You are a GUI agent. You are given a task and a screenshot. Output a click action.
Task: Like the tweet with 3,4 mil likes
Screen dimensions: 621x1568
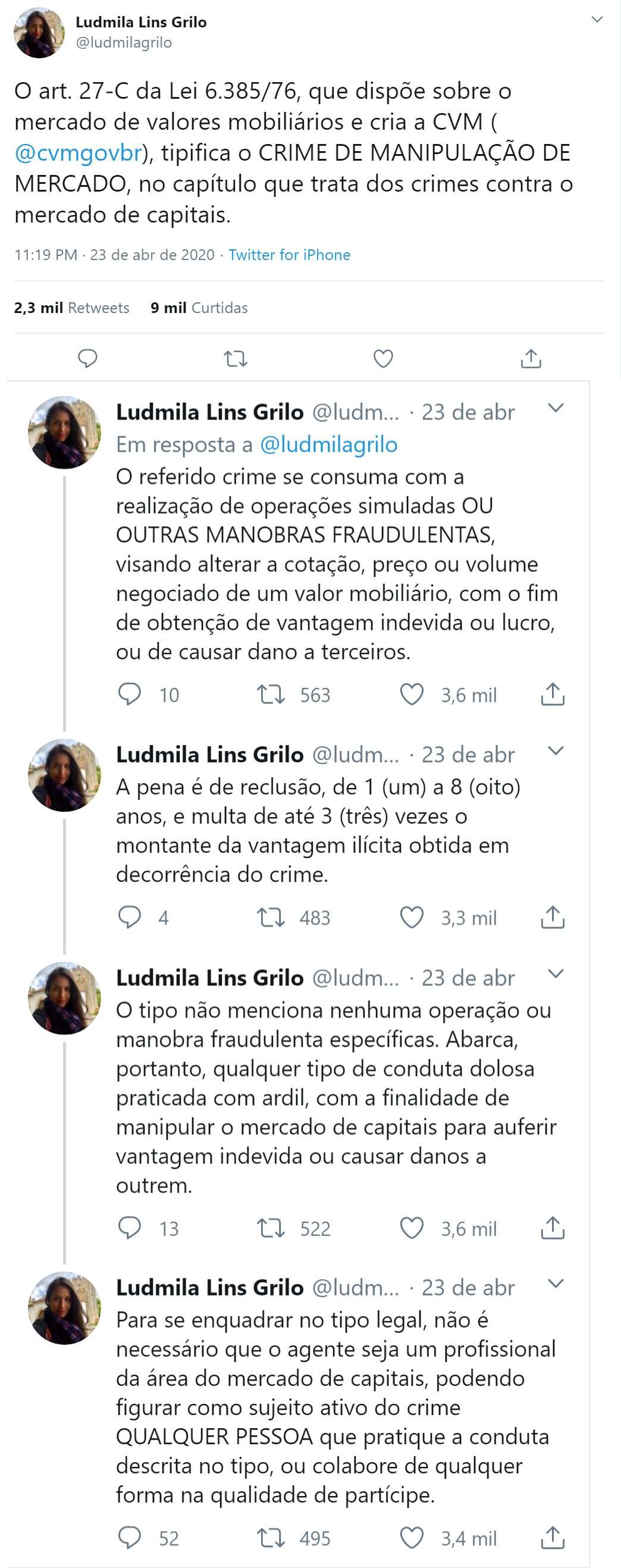pos(411,1538)
